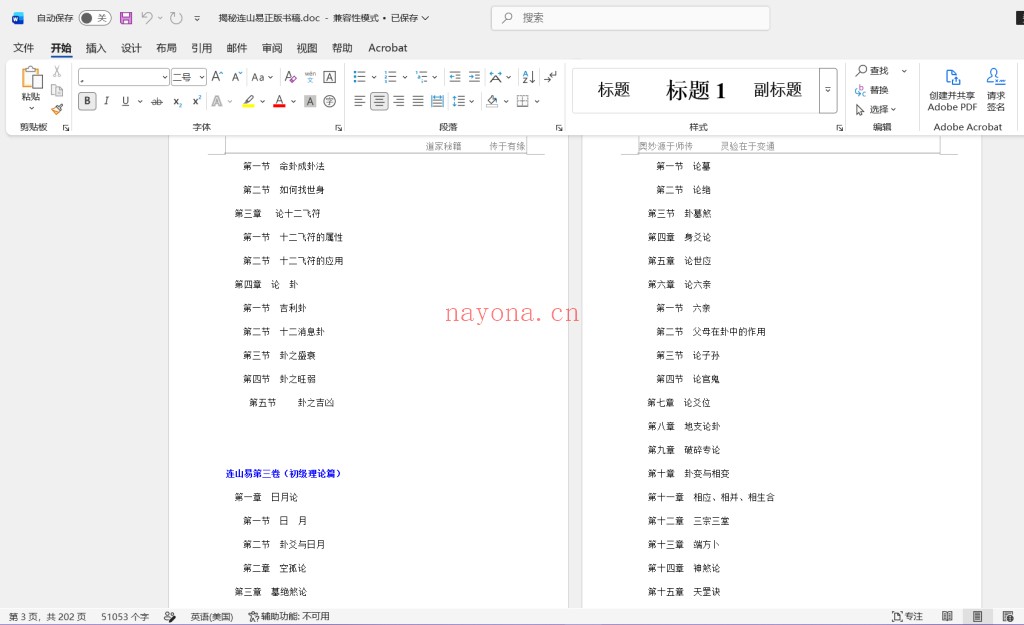Screen dimensions: 1024x625
Task: Click Find in Editing group
Action: pos(872,71)
